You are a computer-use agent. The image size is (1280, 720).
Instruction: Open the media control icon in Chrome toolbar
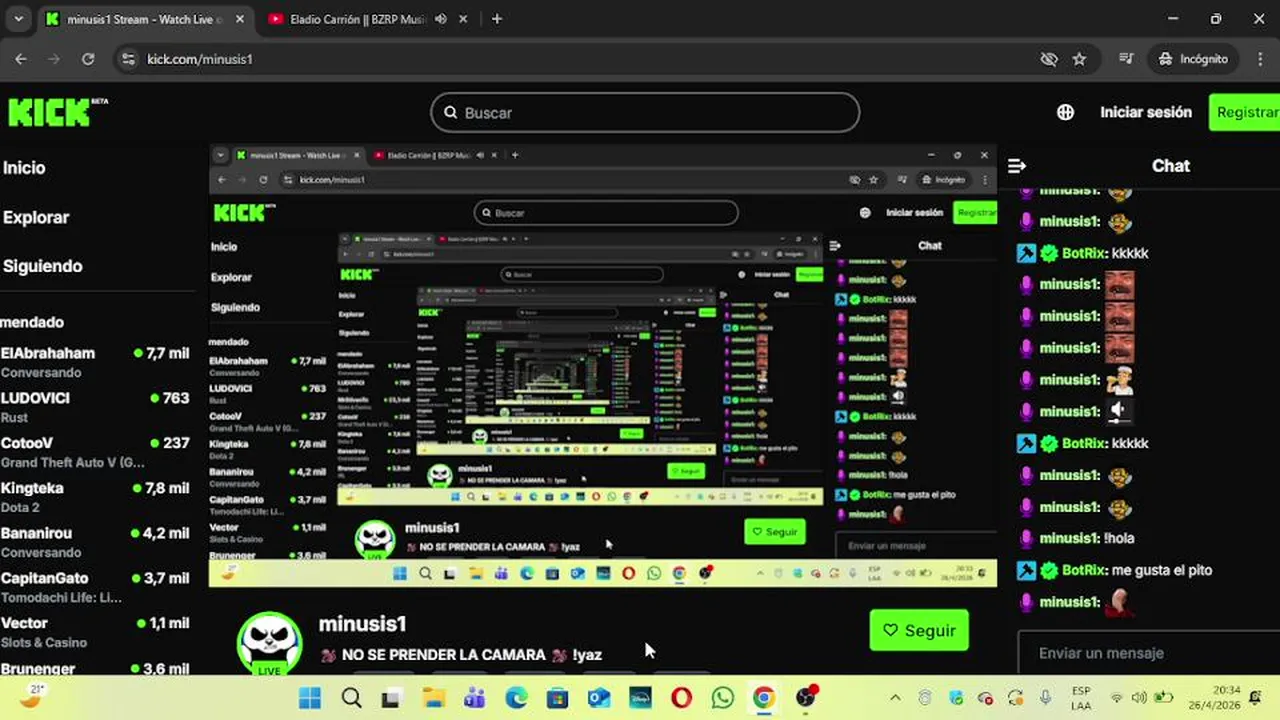tap(1127, 59)
